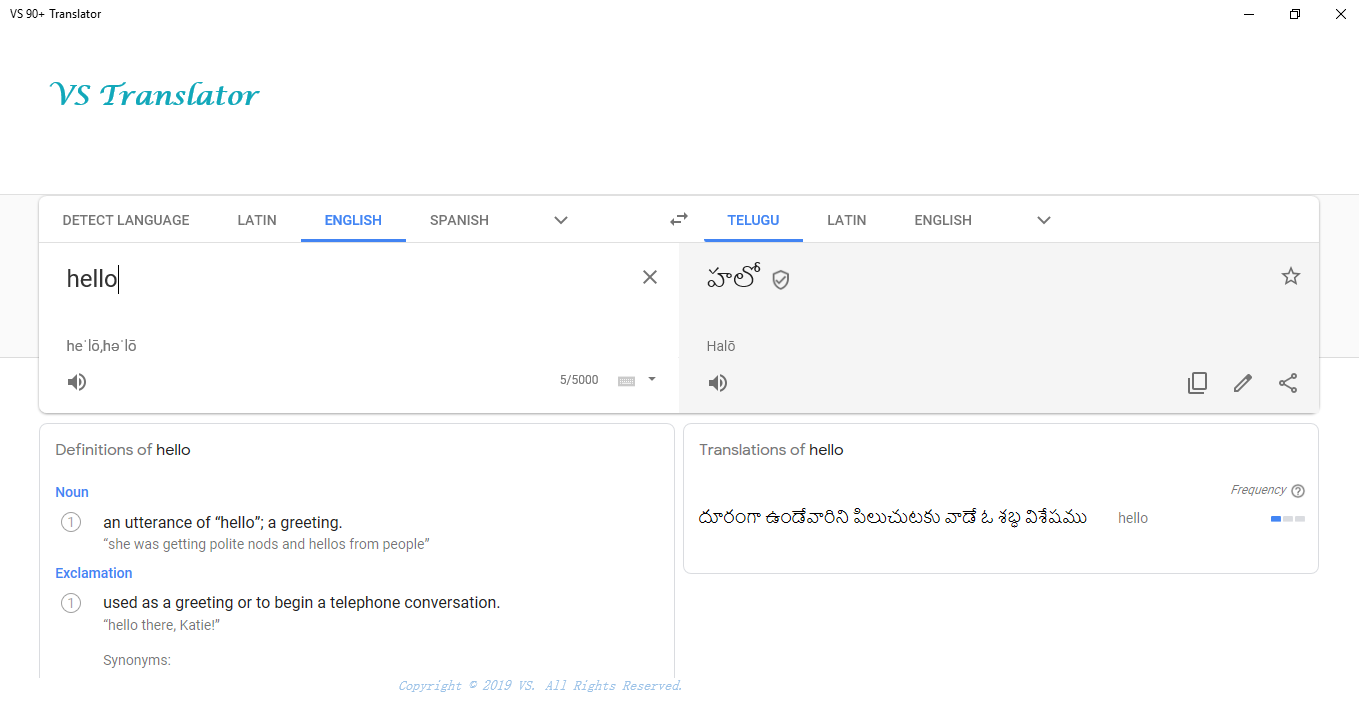The image size is (1361, 714).
Task: Click the frequency indicator bar
Action: [x=1287, y=518]
